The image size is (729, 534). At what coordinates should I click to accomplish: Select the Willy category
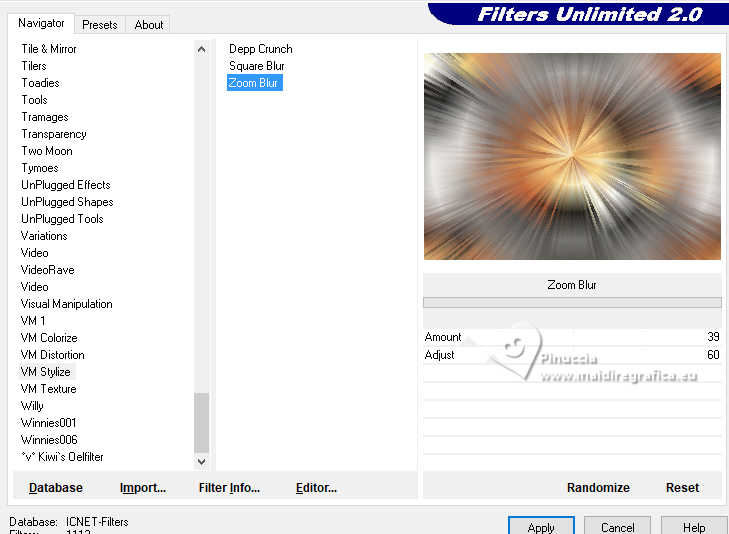click(32, 406)
